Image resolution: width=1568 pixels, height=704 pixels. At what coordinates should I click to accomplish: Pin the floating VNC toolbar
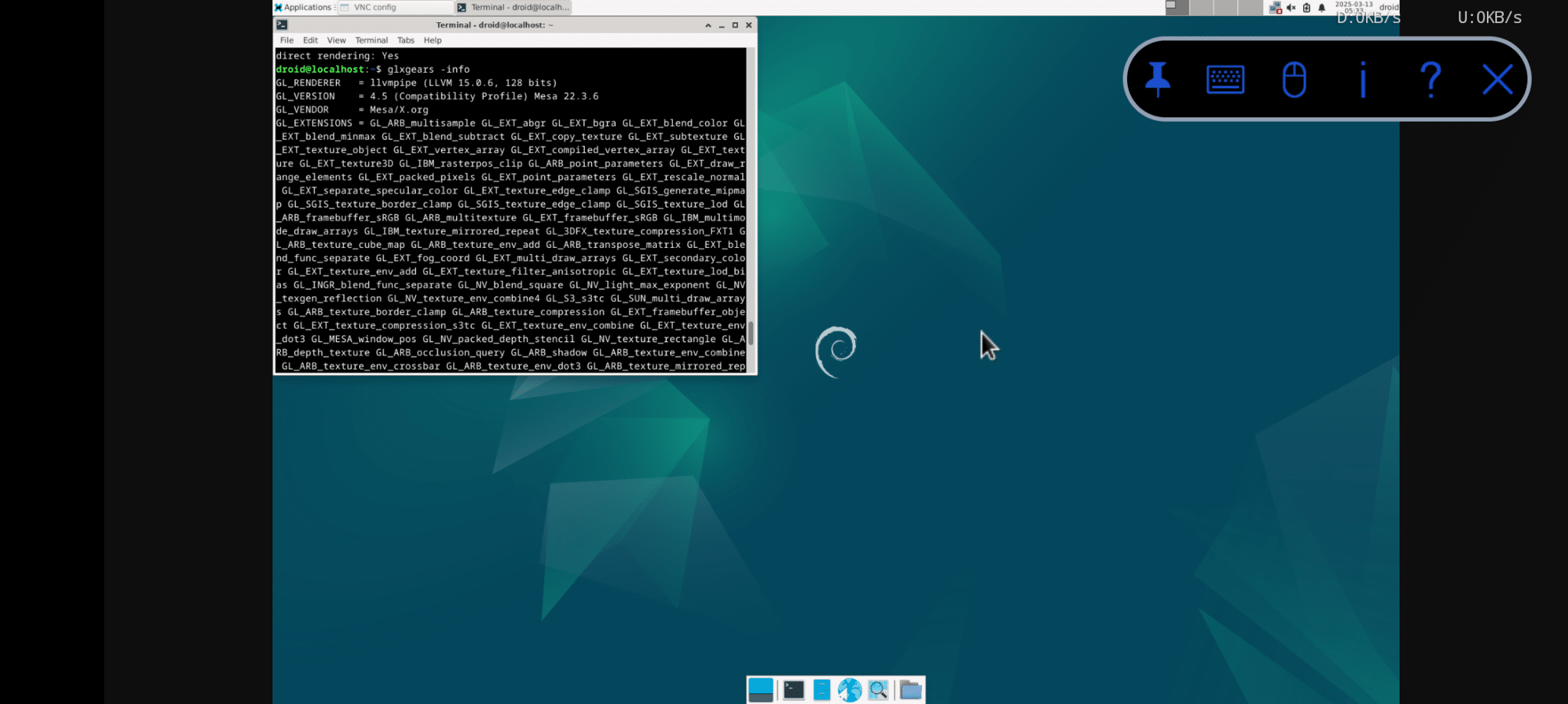coord(1158,79)
